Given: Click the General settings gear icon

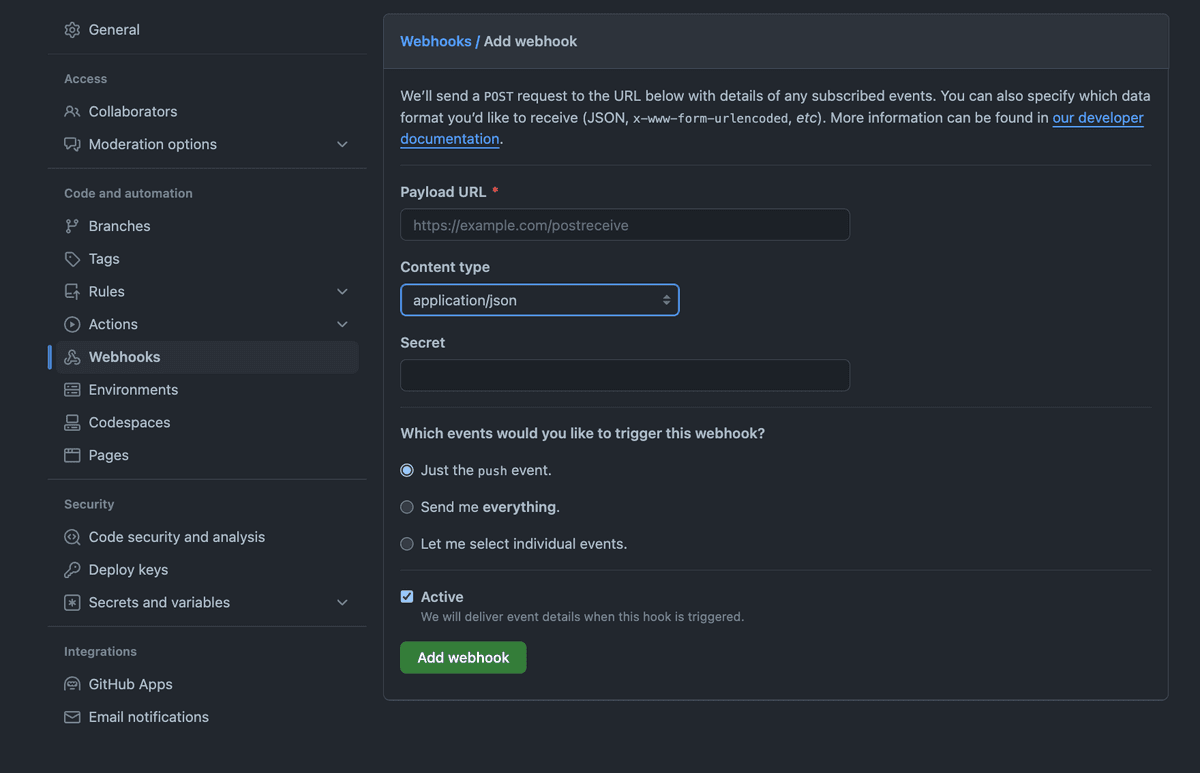Looking at the screenshot, I should click(71, 29).
